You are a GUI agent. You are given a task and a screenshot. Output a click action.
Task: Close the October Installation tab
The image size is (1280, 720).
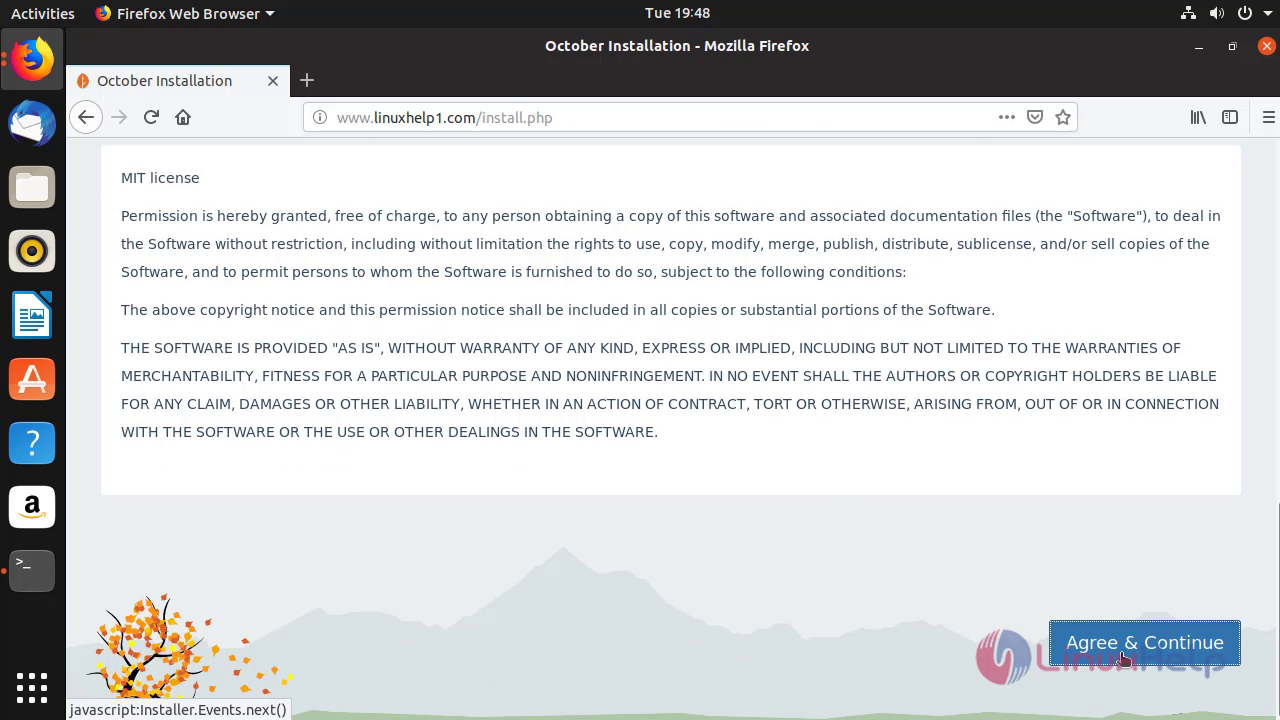pos(273,81)
